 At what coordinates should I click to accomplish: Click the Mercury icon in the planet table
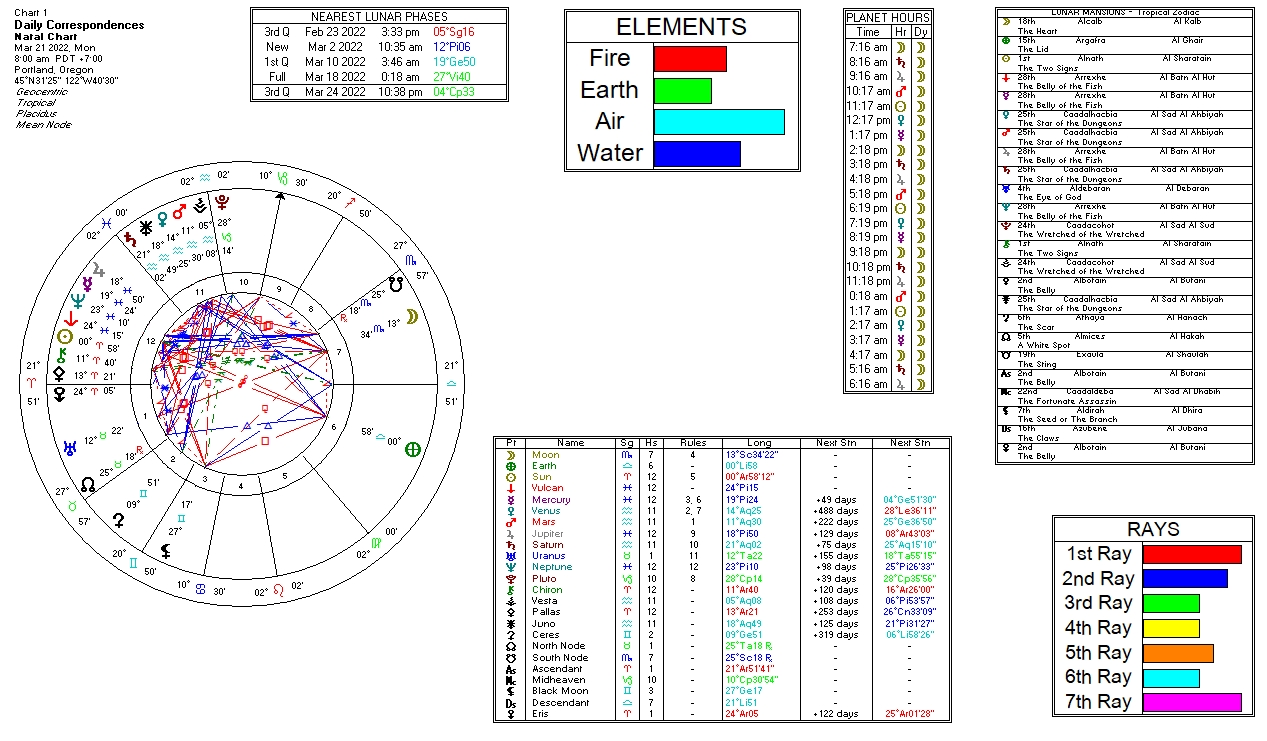pos(510,499)
